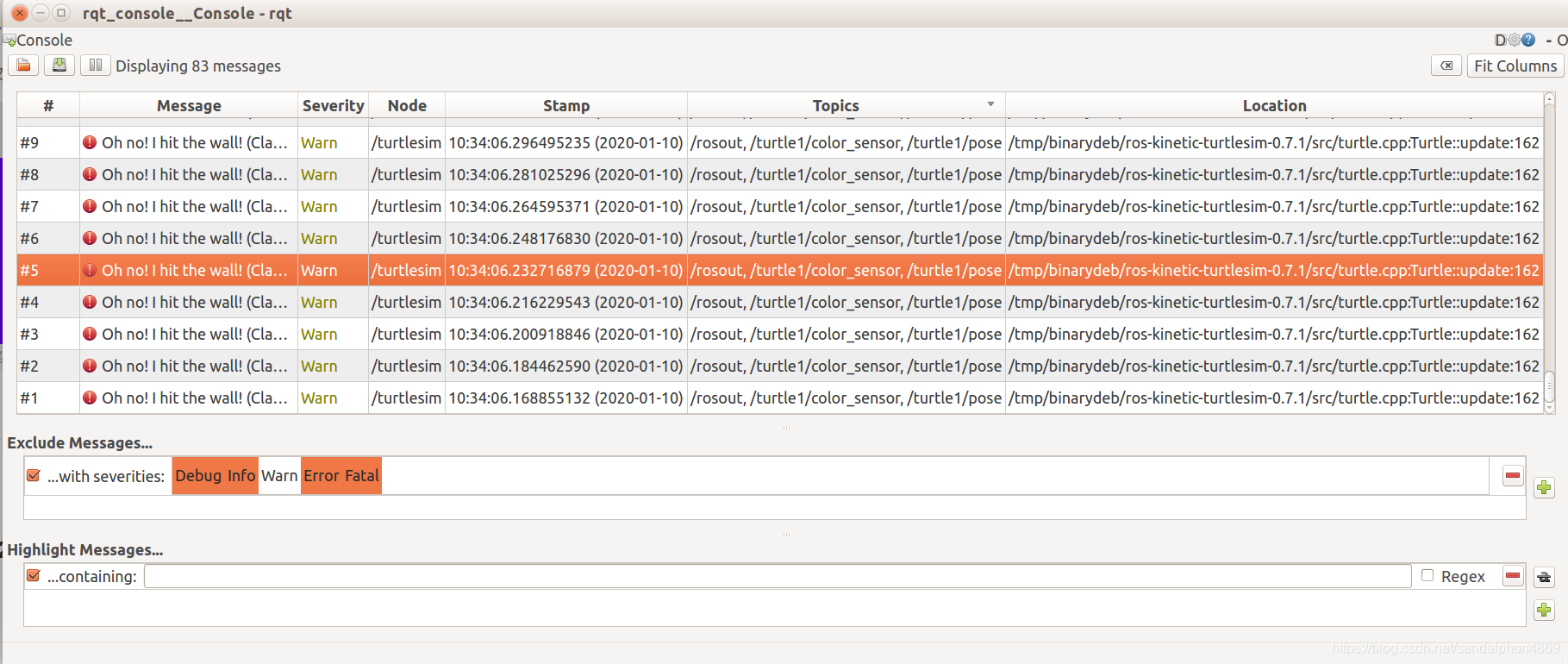Click the /turtlesim node cell in row #3
This screenshot has width=1568, height=664.
pyautogui.click(x=406, y=334)
